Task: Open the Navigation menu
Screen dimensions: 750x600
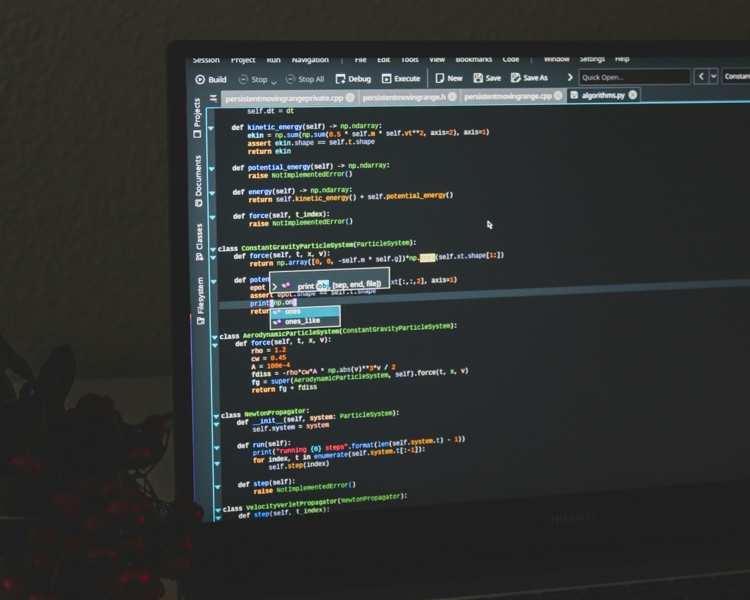Action: [x=310, y=60]
